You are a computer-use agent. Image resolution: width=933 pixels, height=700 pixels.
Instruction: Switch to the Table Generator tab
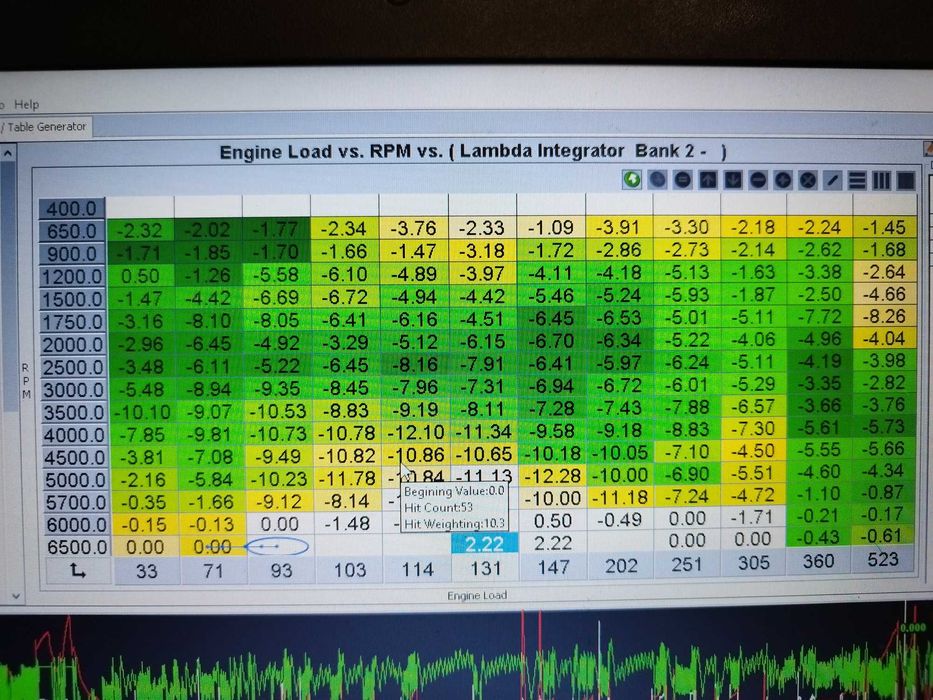[45, 127]
